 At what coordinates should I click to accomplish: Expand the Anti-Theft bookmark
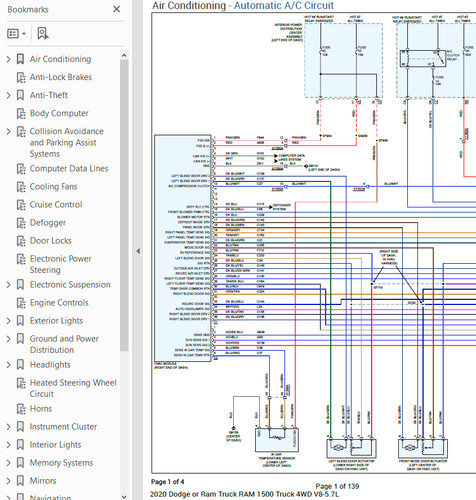(x=8, y=95)
